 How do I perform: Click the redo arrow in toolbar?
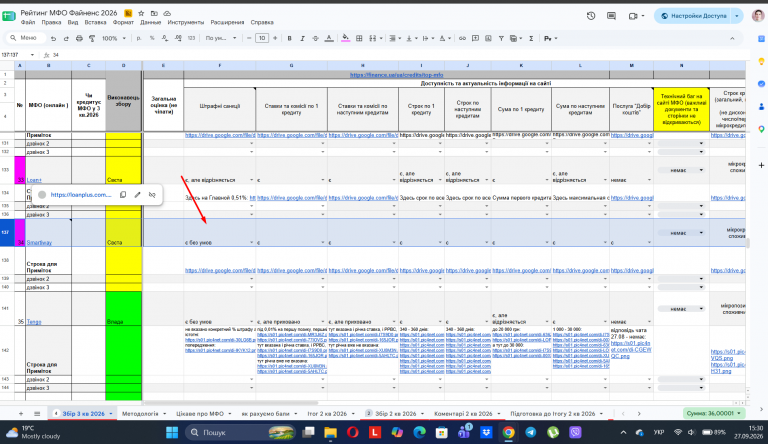[66, 38]
